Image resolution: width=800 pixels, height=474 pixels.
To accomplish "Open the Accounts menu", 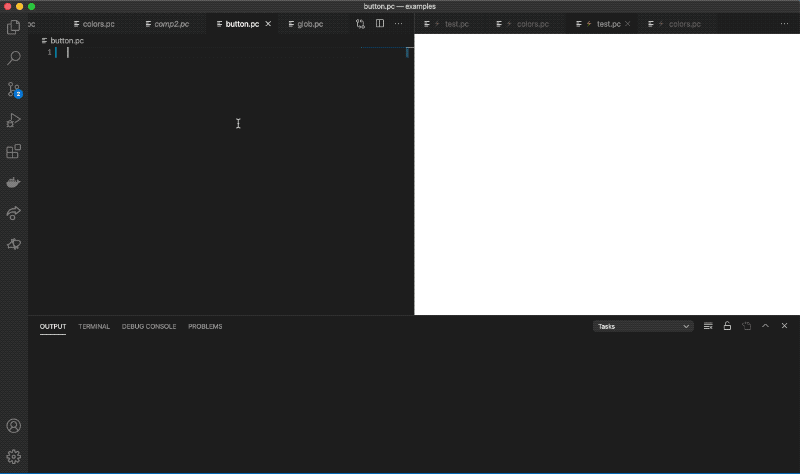I will tap(14, 426).
